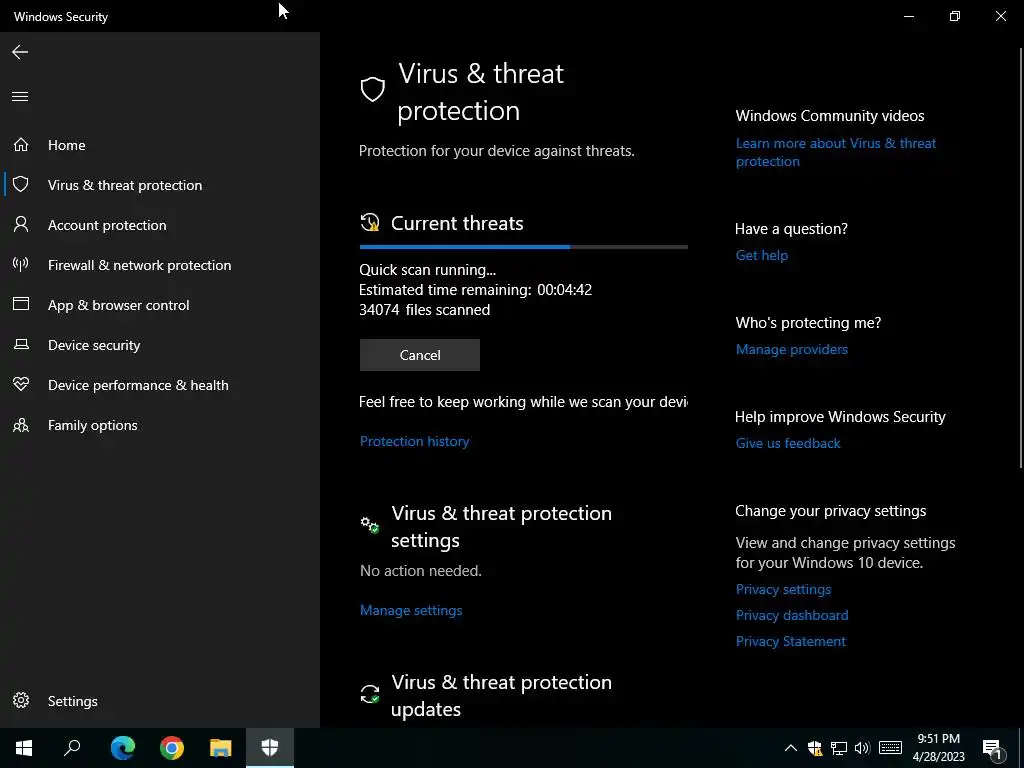
Task: Select Device security in sidebar
Action: tap(94, 345)
